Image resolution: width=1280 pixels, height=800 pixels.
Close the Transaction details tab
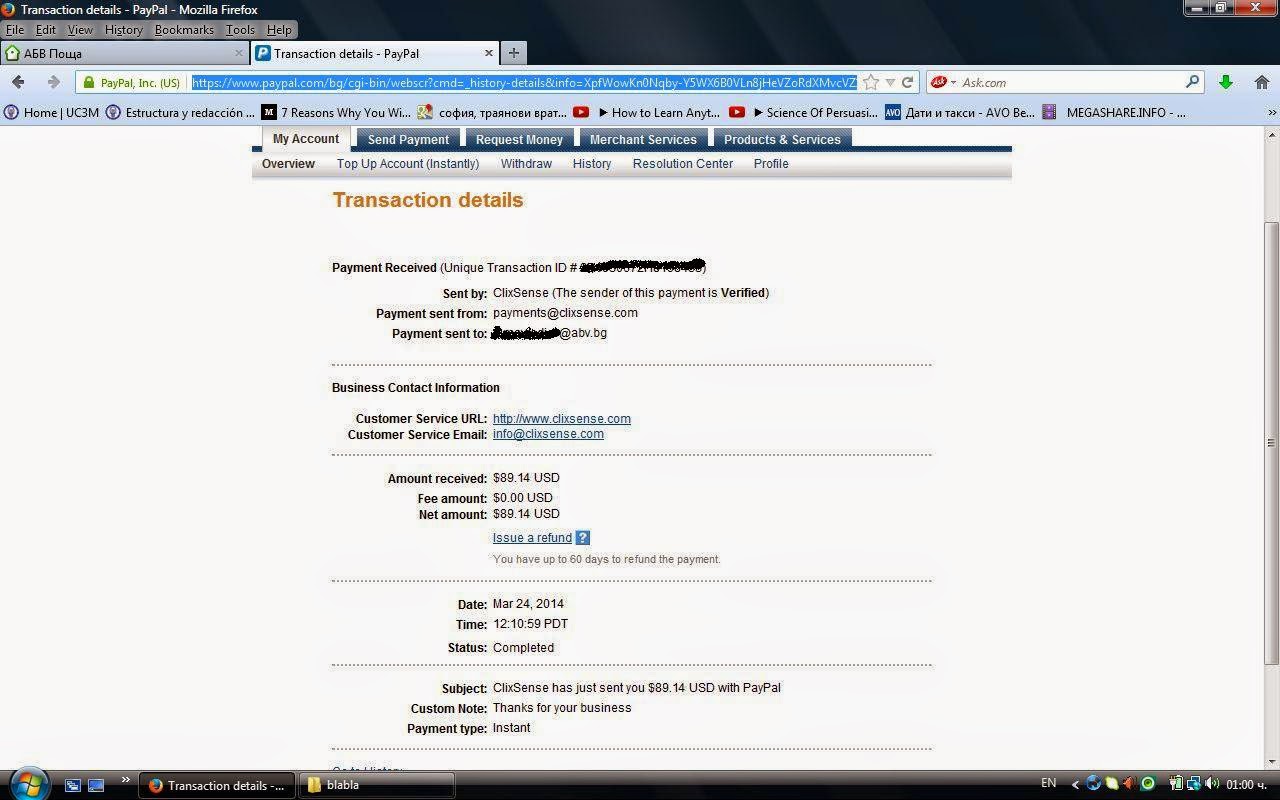[x=489, y=53]
